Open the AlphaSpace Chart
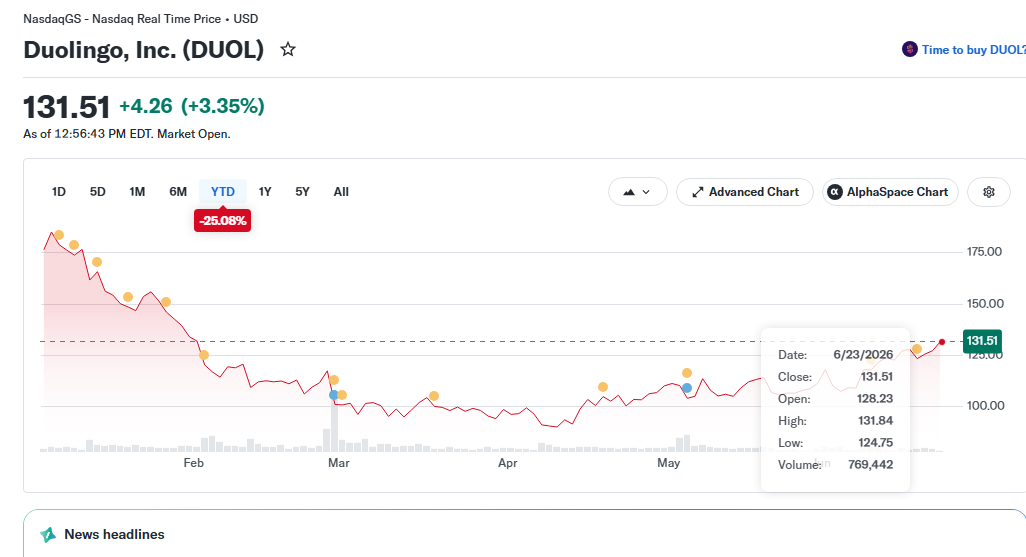1026x557 pixels. tap(890, 192)
